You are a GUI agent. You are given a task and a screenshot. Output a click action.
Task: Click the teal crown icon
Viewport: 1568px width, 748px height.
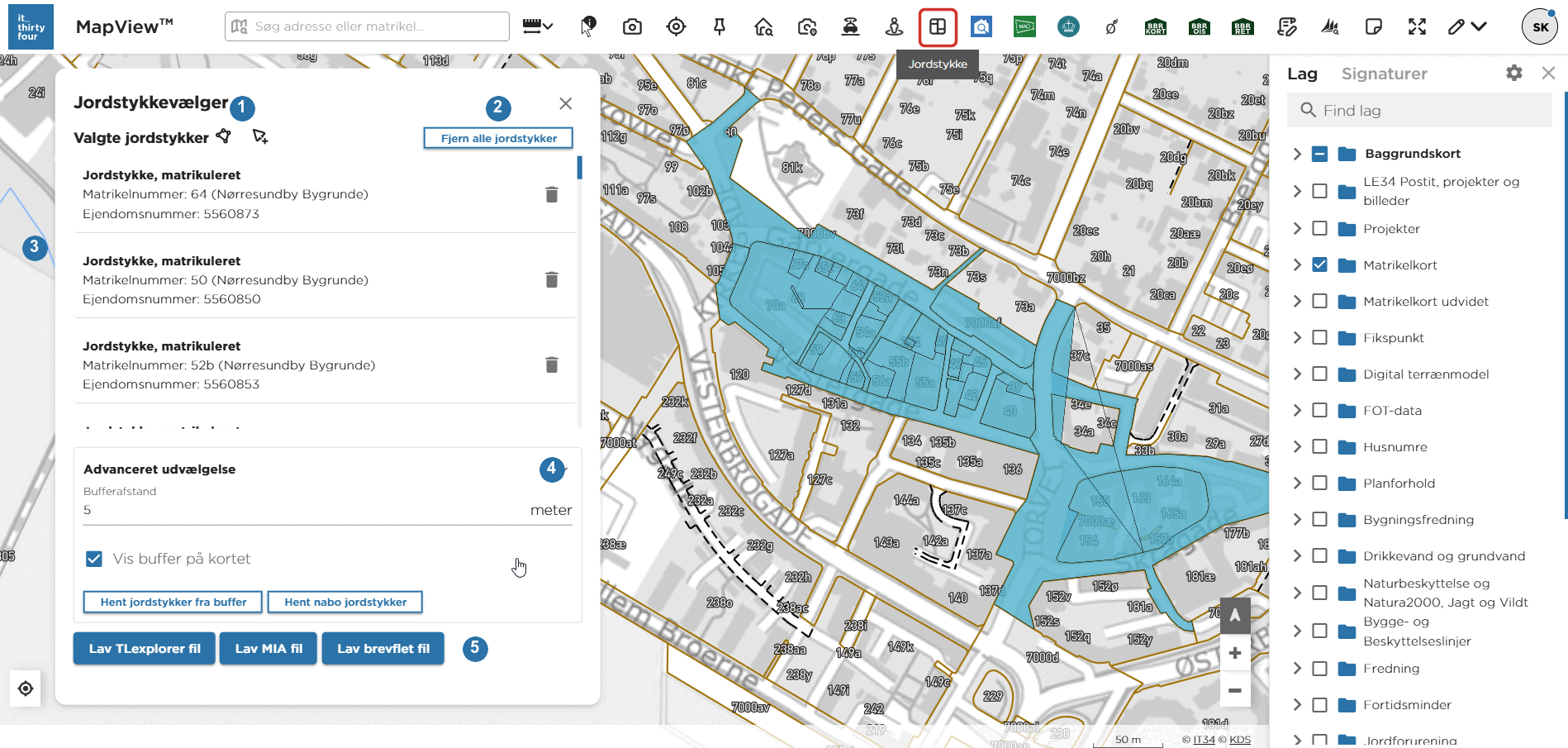click(x=1068, y=26)
